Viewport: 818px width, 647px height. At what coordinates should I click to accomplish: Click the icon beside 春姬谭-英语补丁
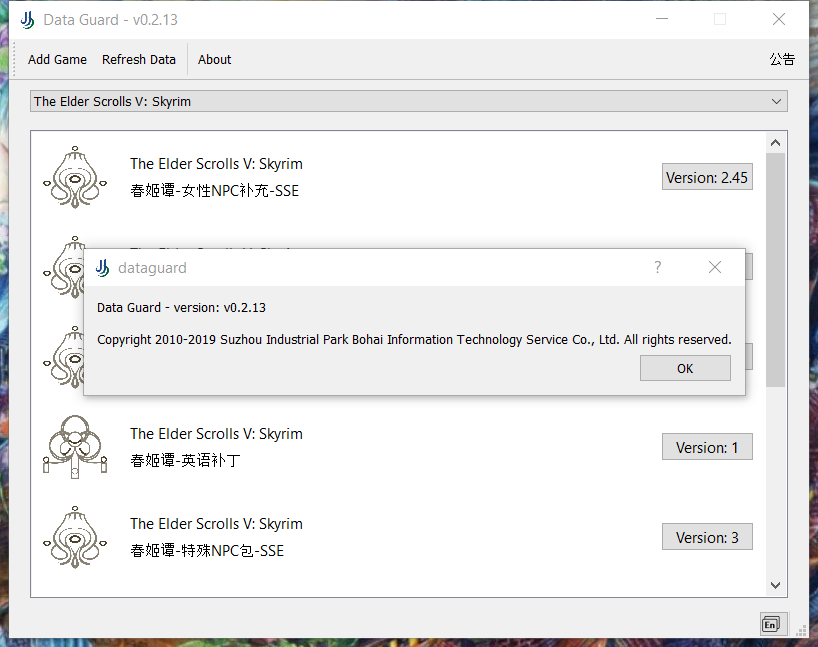75,447
